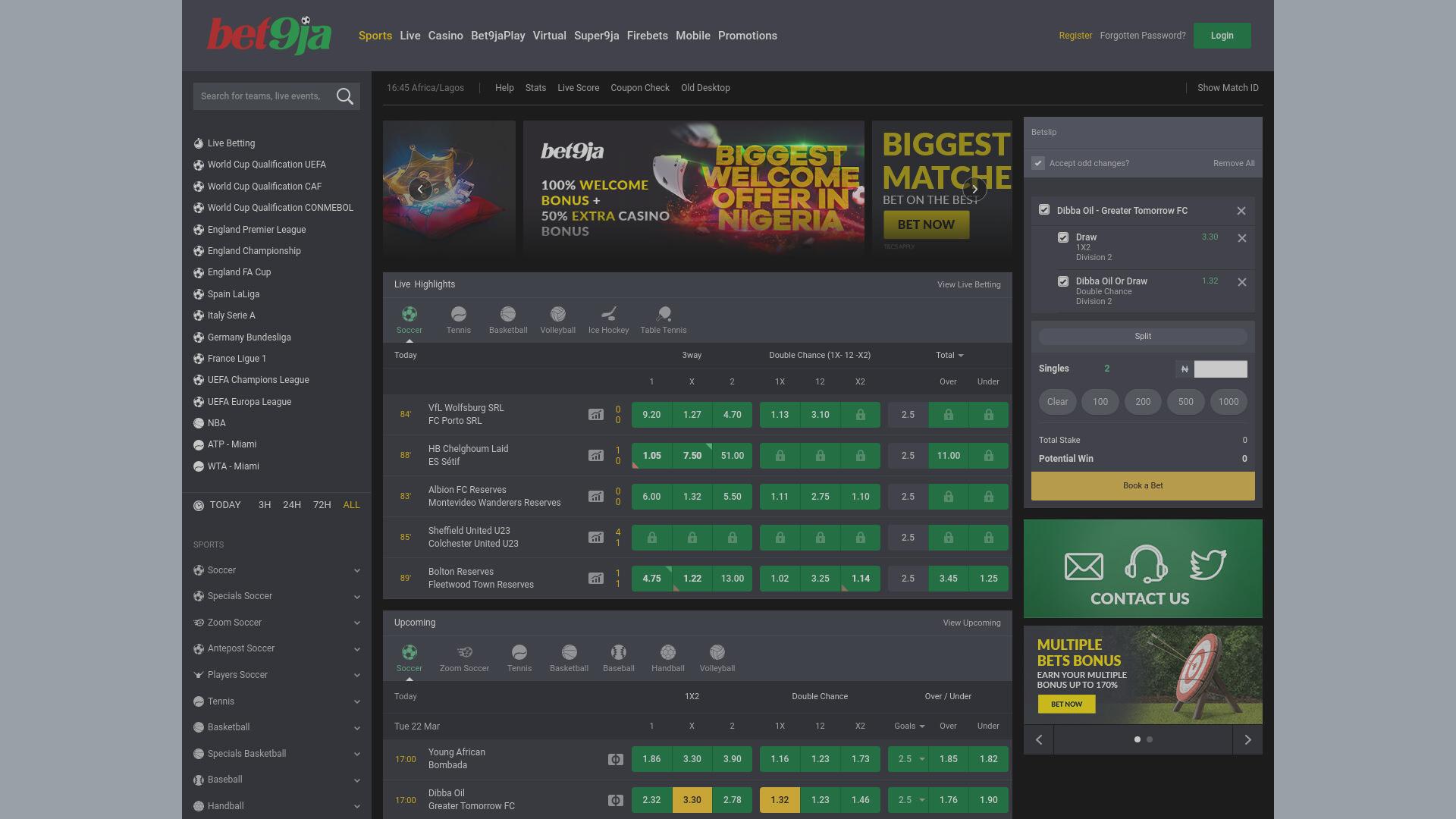The width and height of the screenshot is (1456, 819).
Task: Open View Live Betting link
Action: pyautogui.click(x=969, y=284)
